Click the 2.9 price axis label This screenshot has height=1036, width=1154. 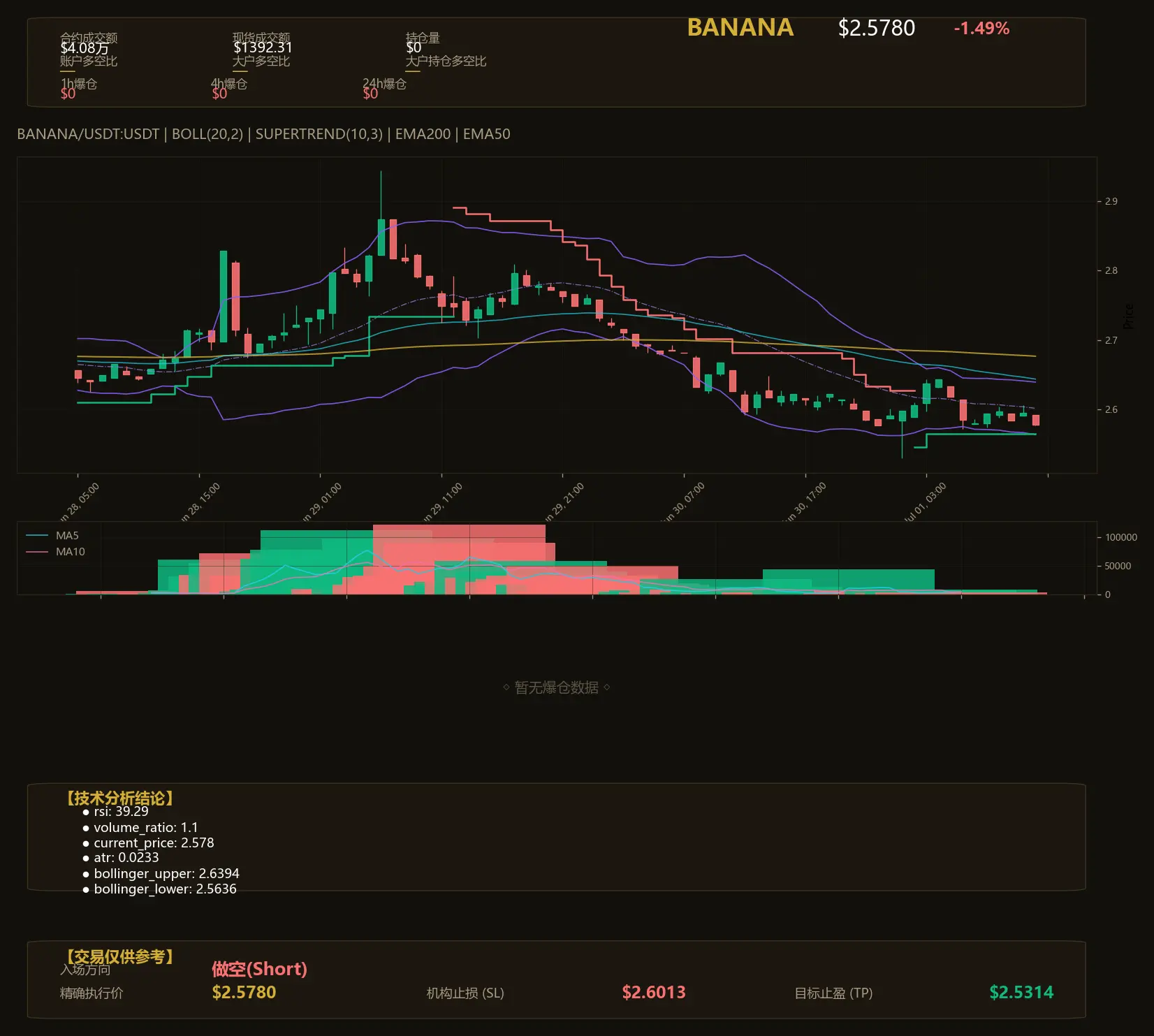(1111, 201)
